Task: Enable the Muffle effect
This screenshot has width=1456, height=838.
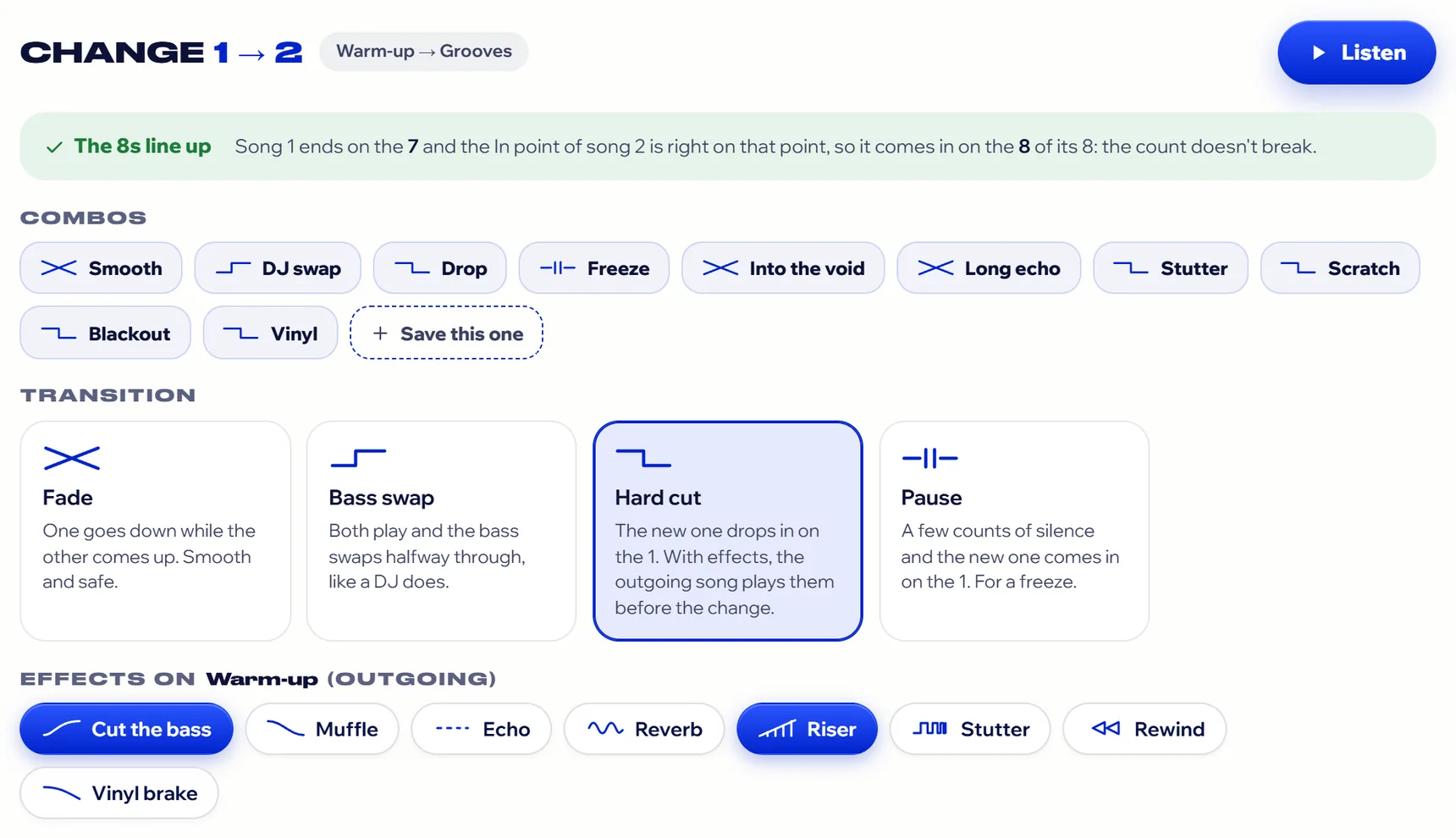Action: [x=322, y=729]
